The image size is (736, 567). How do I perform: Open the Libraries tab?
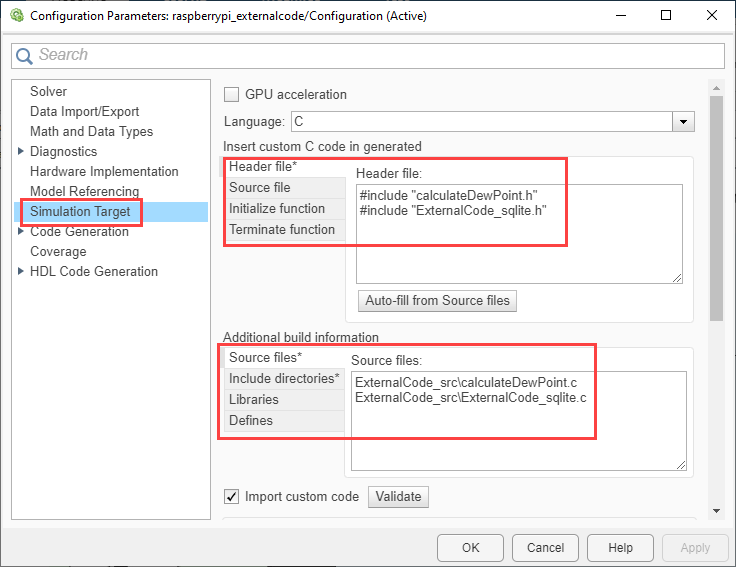tap(254, 399)
